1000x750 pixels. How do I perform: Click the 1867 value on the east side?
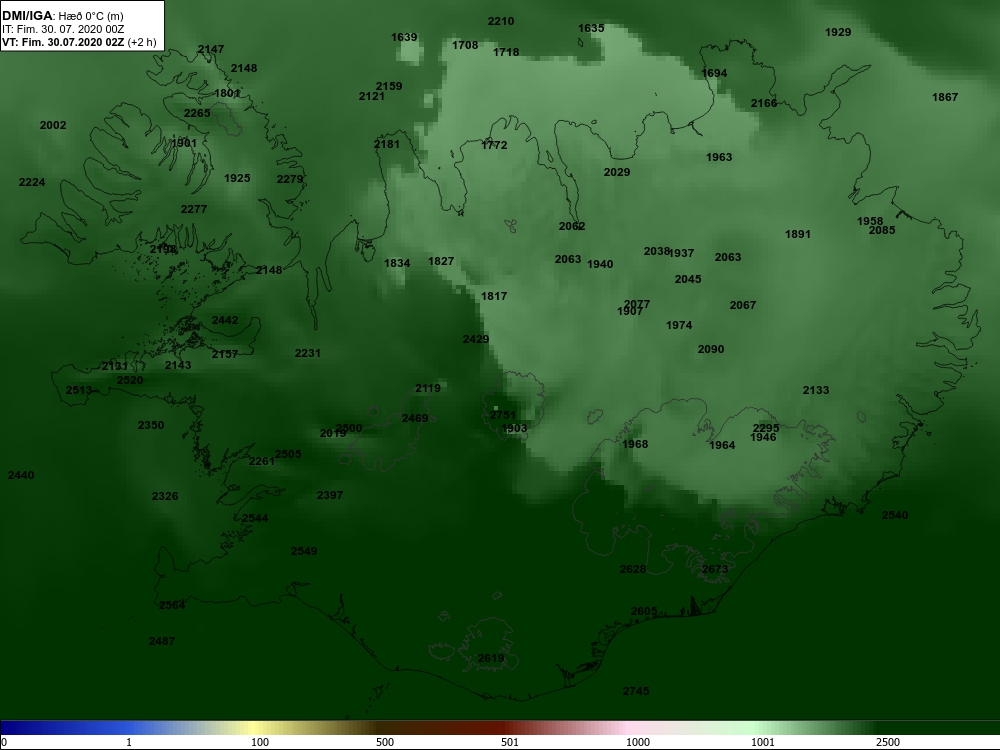click(945, 98)
